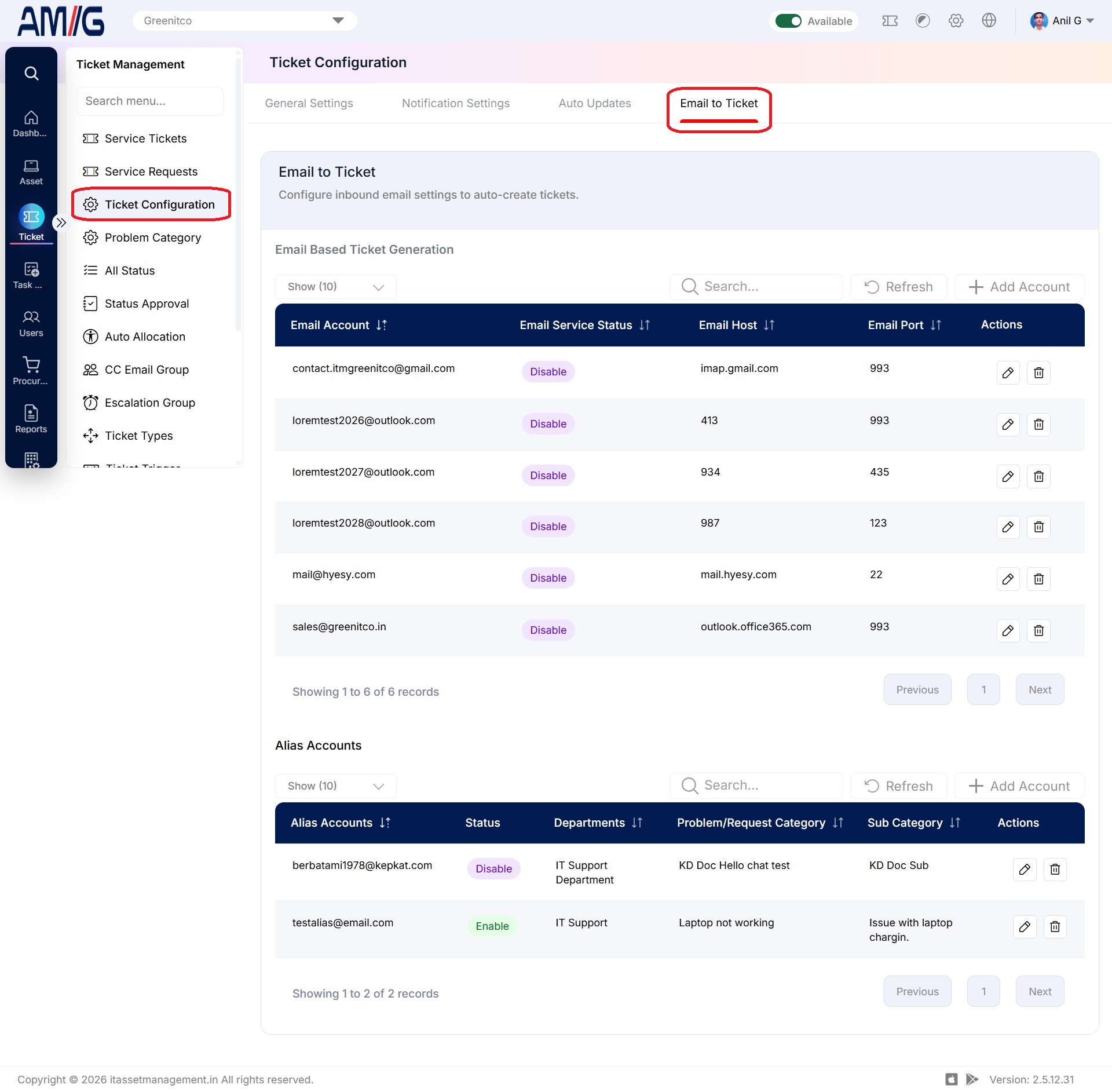Edit testalias@email.com alias account
This screenshot has width=1112, height=1092.
[x=1024, y=927]
